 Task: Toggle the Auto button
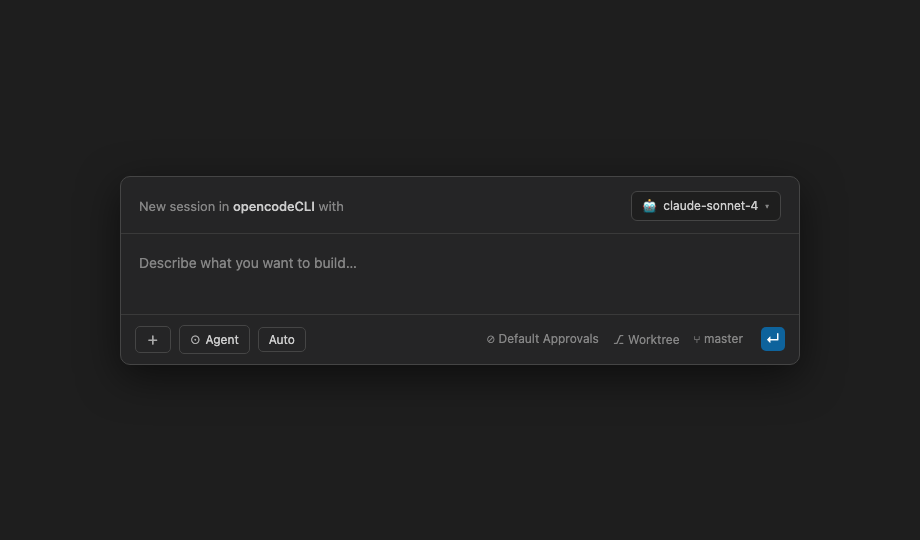(282, 339)
